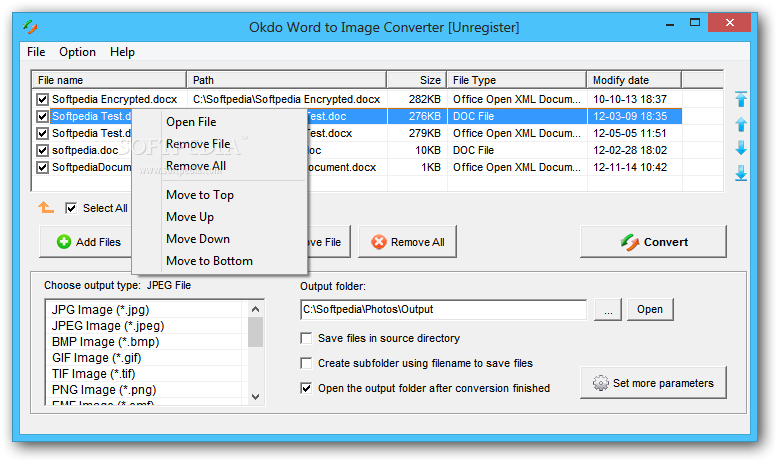Viewport: 778px width, 462px height.
Task: Select BMP Image (*.bmp) output type
Action: pyautogui.click(x=106, y=342)
